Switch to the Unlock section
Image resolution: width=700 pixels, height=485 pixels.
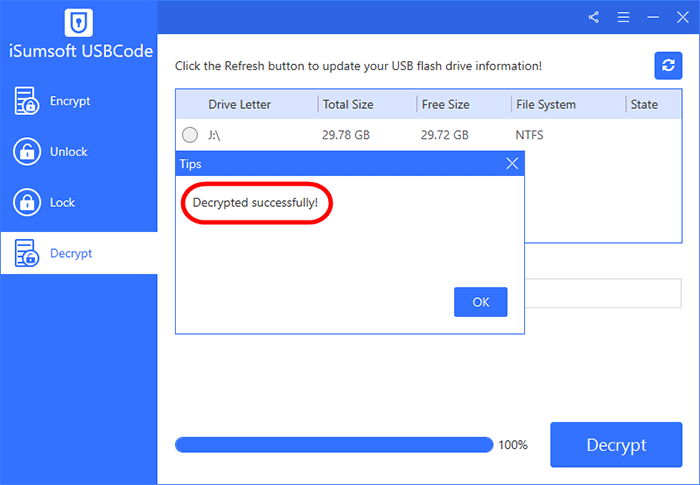pos(79,152)
